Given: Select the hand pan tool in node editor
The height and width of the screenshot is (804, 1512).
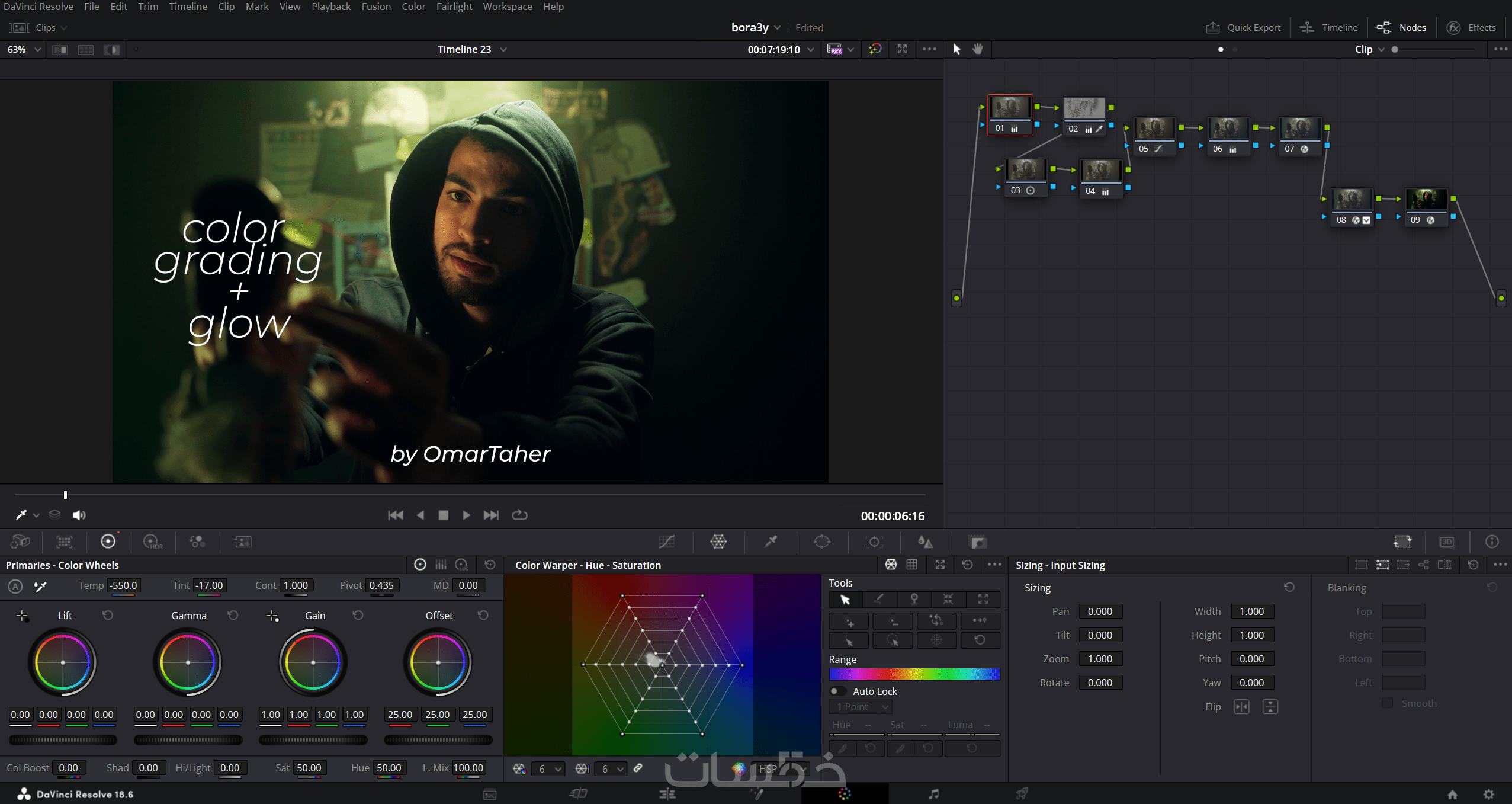Looking at the screenshot, I should click(x=978, y=49).
